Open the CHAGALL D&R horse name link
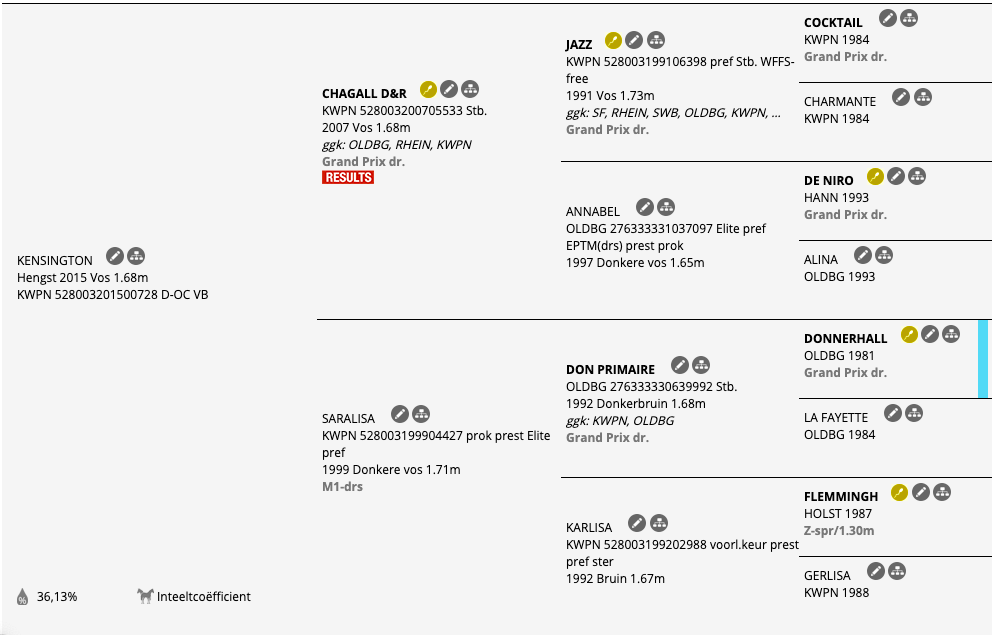The height and width of the screenshot is (635, 993). [x=364, y=94]
